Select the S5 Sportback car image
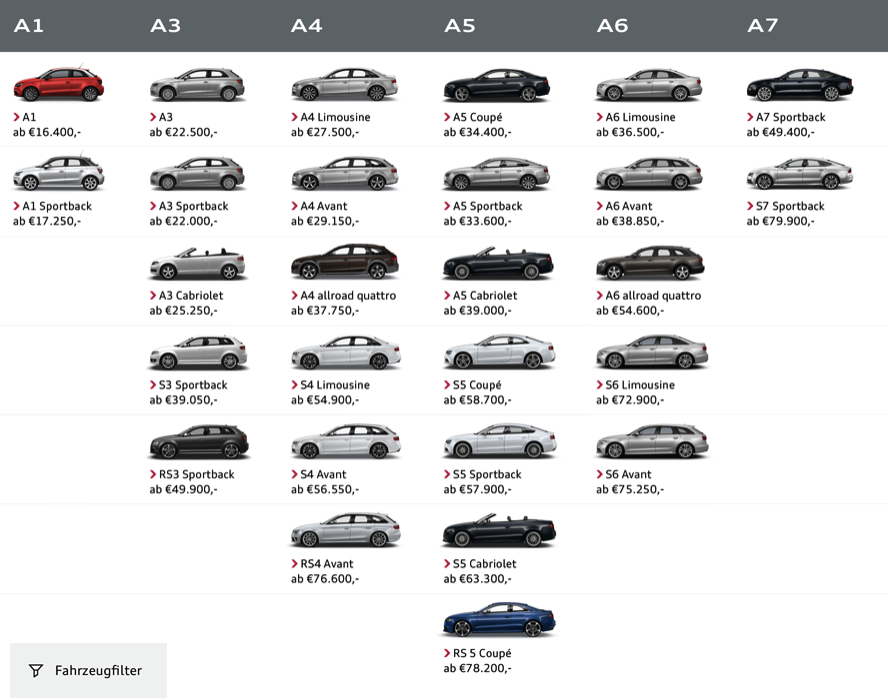This screenshot has height=700, width=888. pos(501,442)
